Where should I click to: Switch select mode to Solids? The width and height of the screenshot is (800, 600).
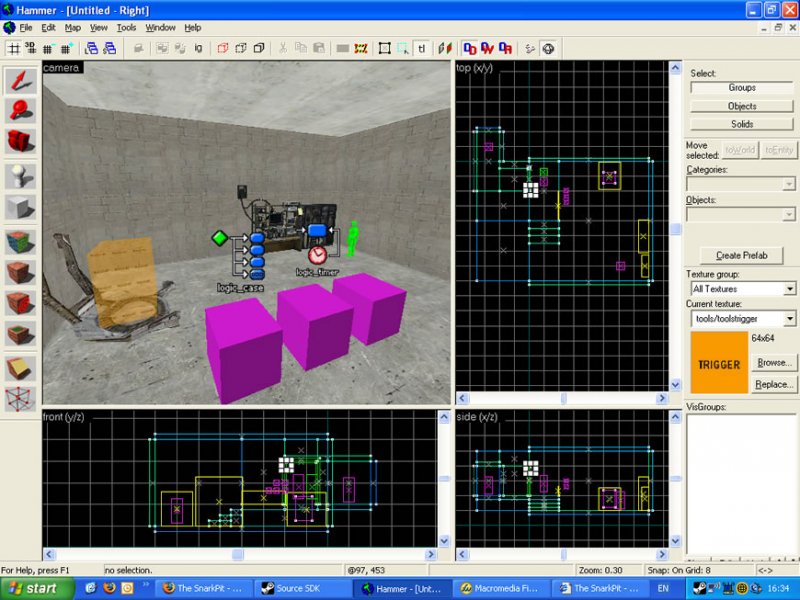tap(741, 124)
